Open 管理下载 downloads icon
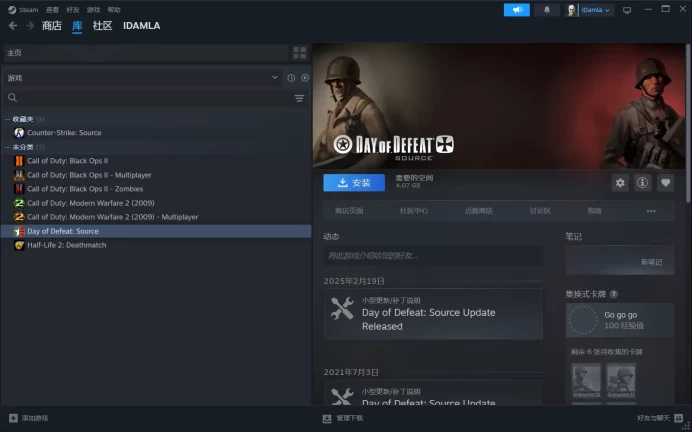Image resolution: width=692 pixels, height=432 pixels. coord(327,418)
